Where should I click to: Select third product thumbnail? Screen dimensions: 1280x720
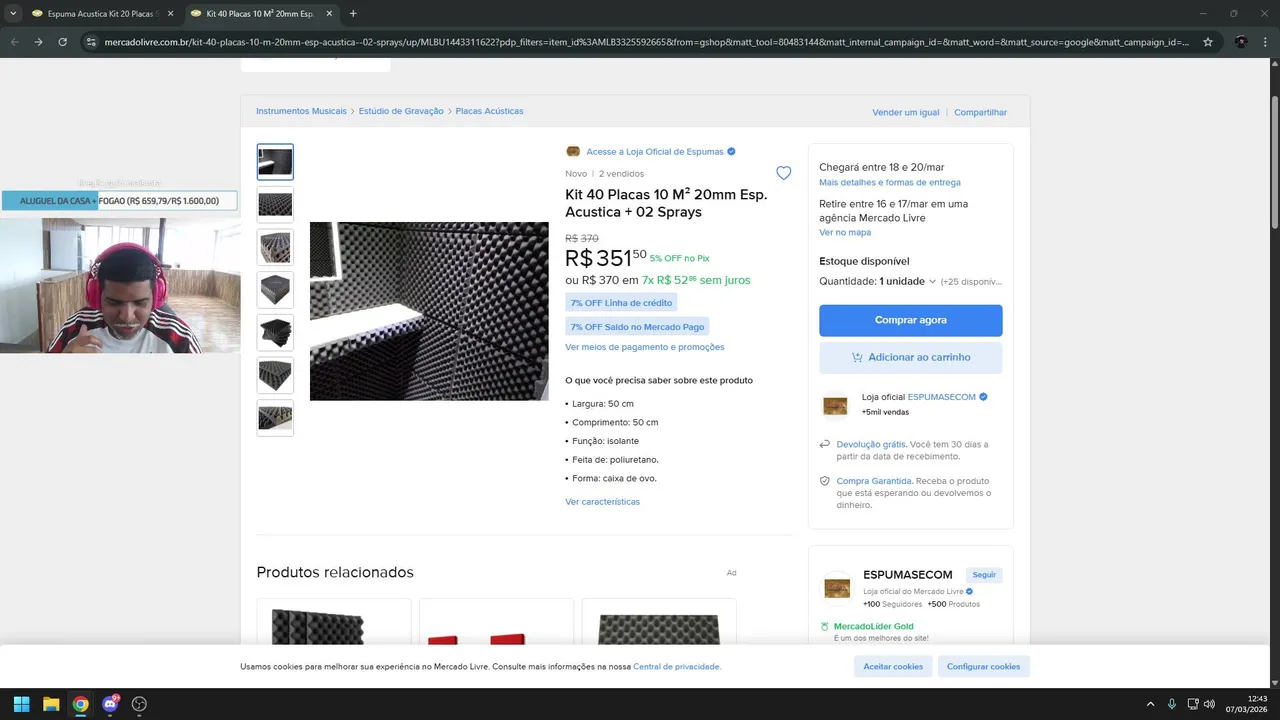click(x=275, y=247)
